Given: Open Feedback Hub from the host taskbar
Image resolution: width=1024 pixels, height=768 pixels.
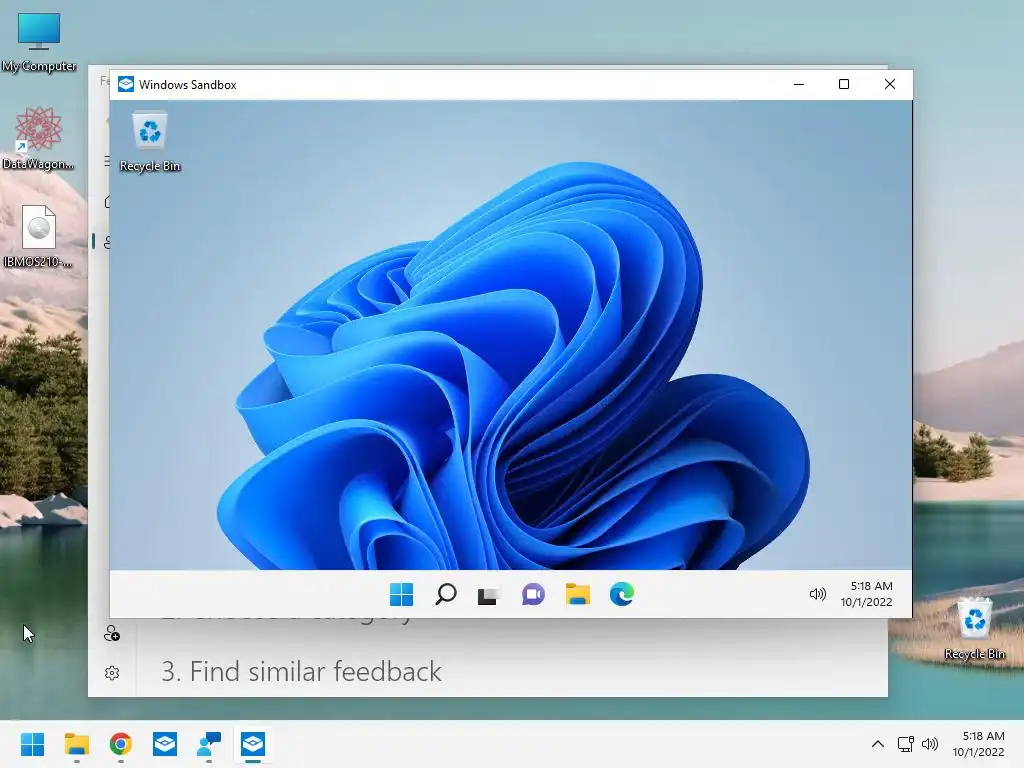Looking at the screenshot, I should click(209, 744).
